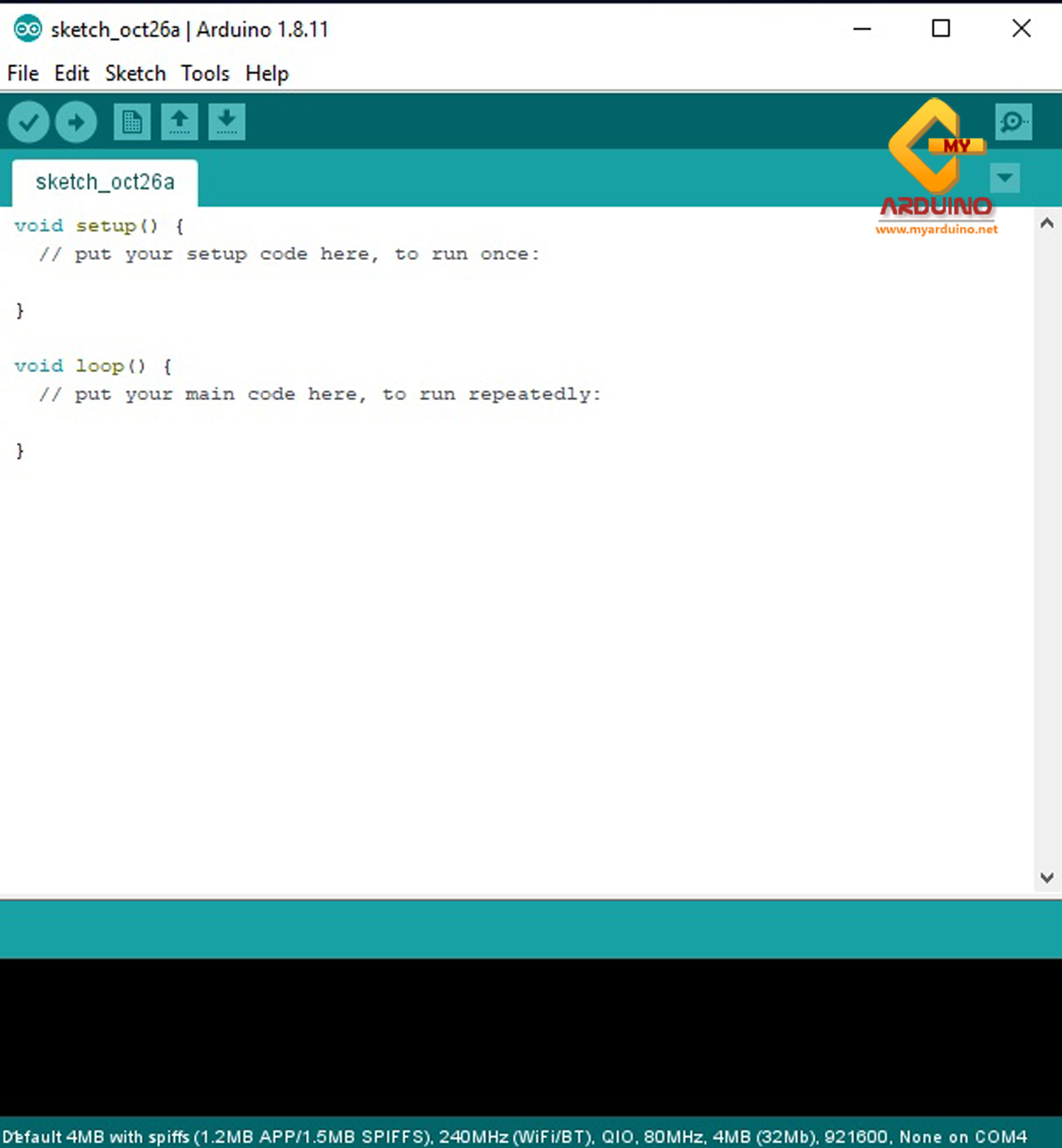The image size is (1062, 1148).
Task: Open the File menu
Action: click(x=23, y=74)
